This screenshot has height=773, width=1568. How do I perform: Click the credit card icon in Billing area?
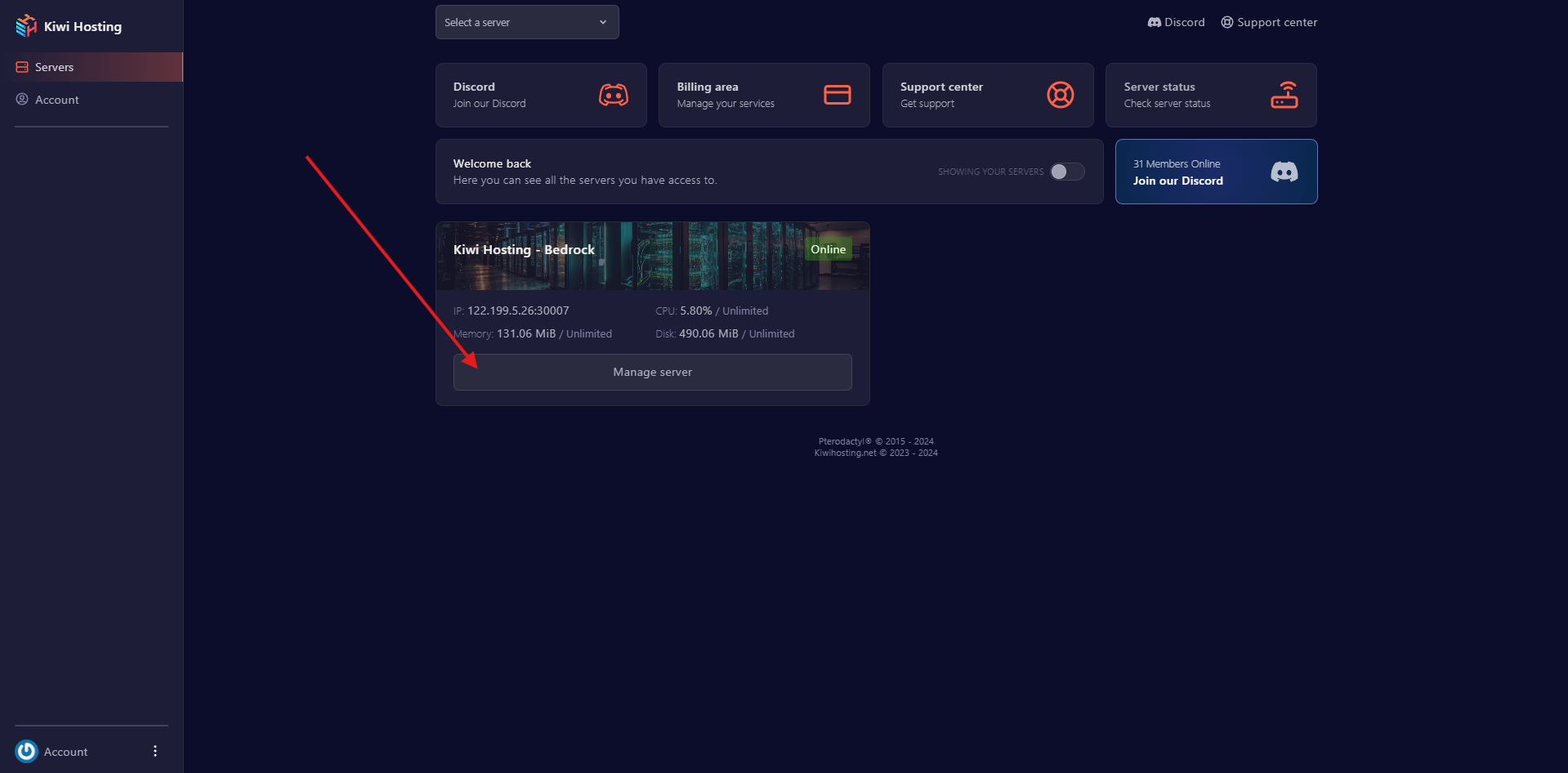837,95
